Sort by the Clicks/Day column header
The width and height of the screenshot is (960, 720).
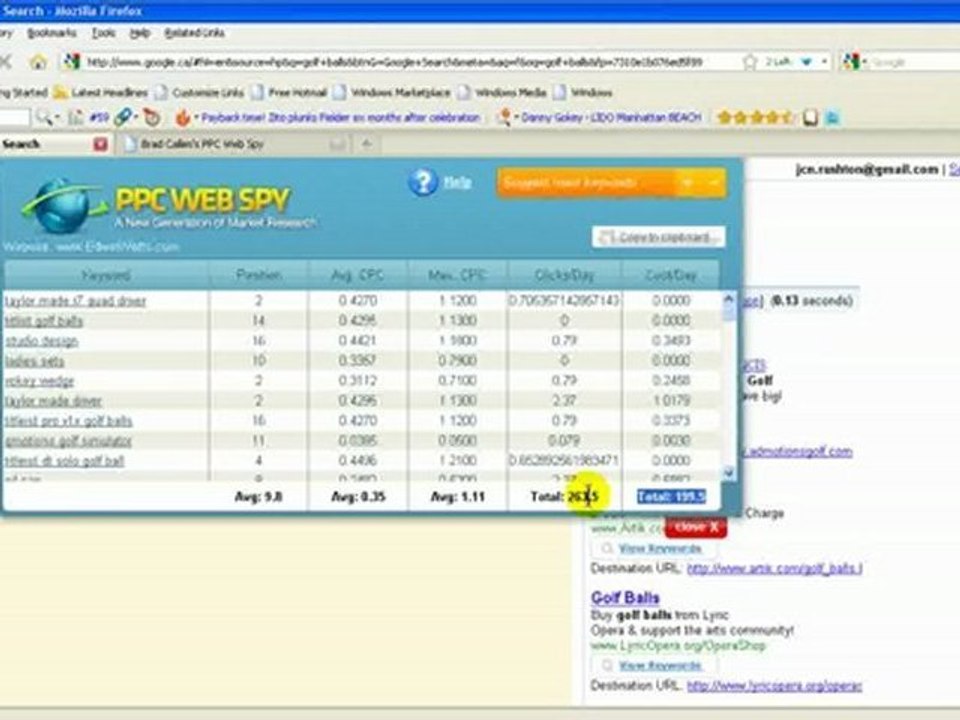pyautogui.click(x=564, y=275)
